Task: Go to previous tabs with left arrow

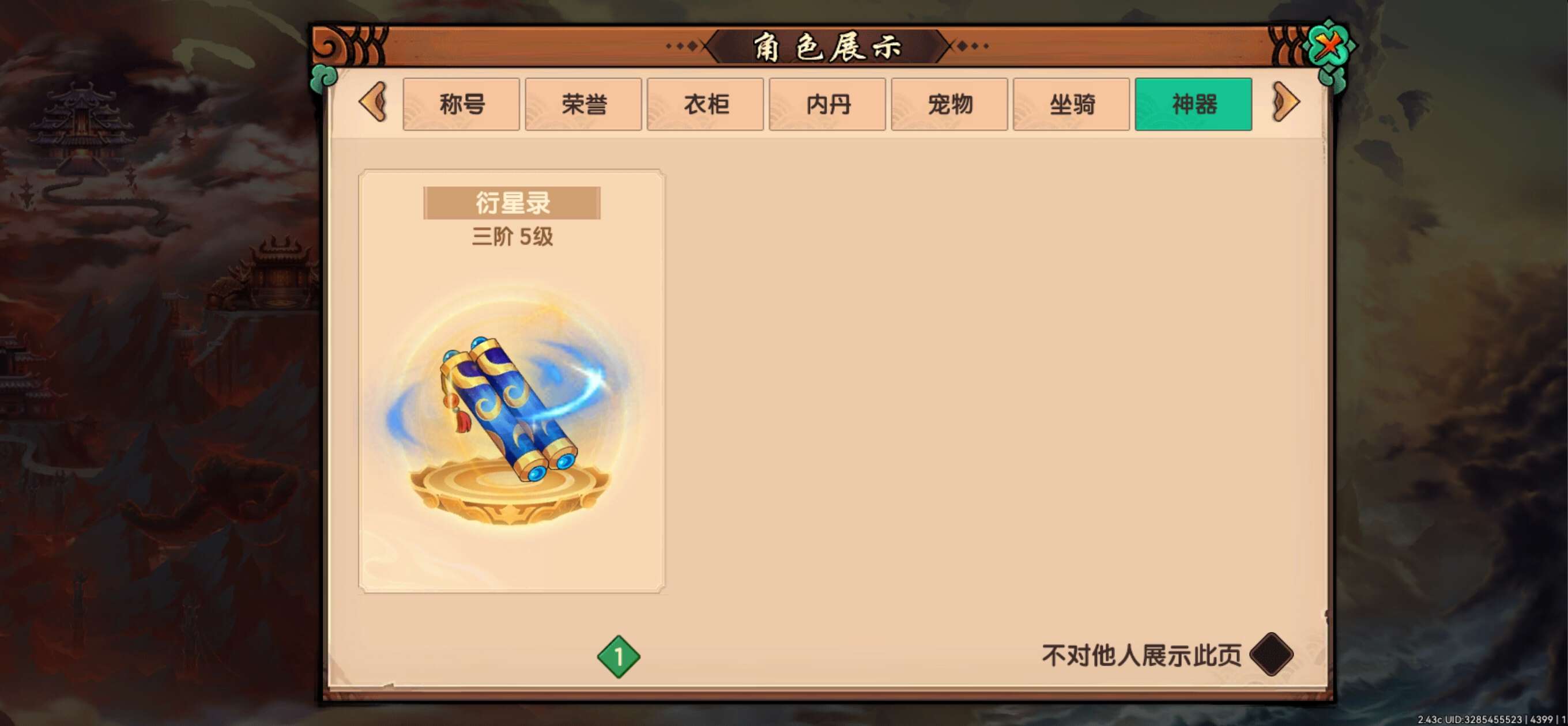Action: pyautogui.click(x=374, y=102)
